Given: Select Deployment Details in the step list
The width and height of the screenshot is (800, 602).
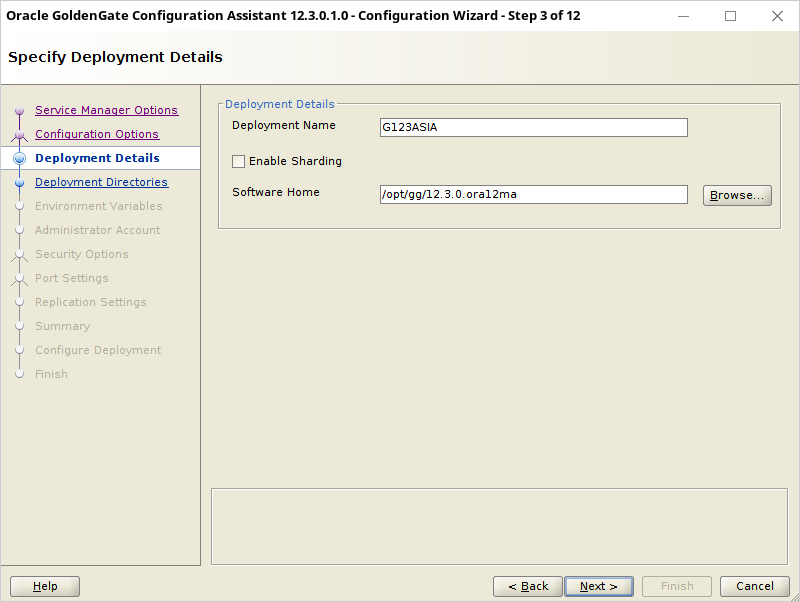Looking at the screenshot, I should (97, 158).
